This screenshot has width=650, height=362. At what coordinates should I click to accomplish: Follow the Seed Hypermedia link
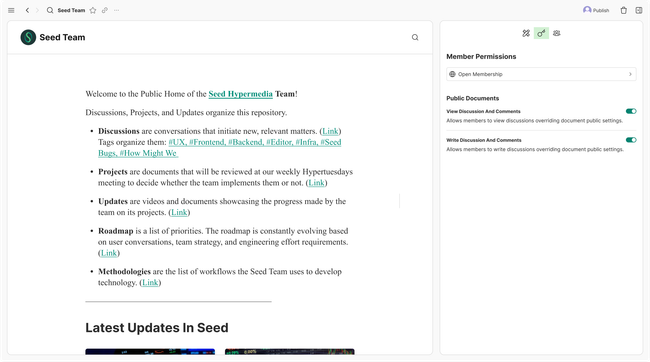click(x=240, y=94)
